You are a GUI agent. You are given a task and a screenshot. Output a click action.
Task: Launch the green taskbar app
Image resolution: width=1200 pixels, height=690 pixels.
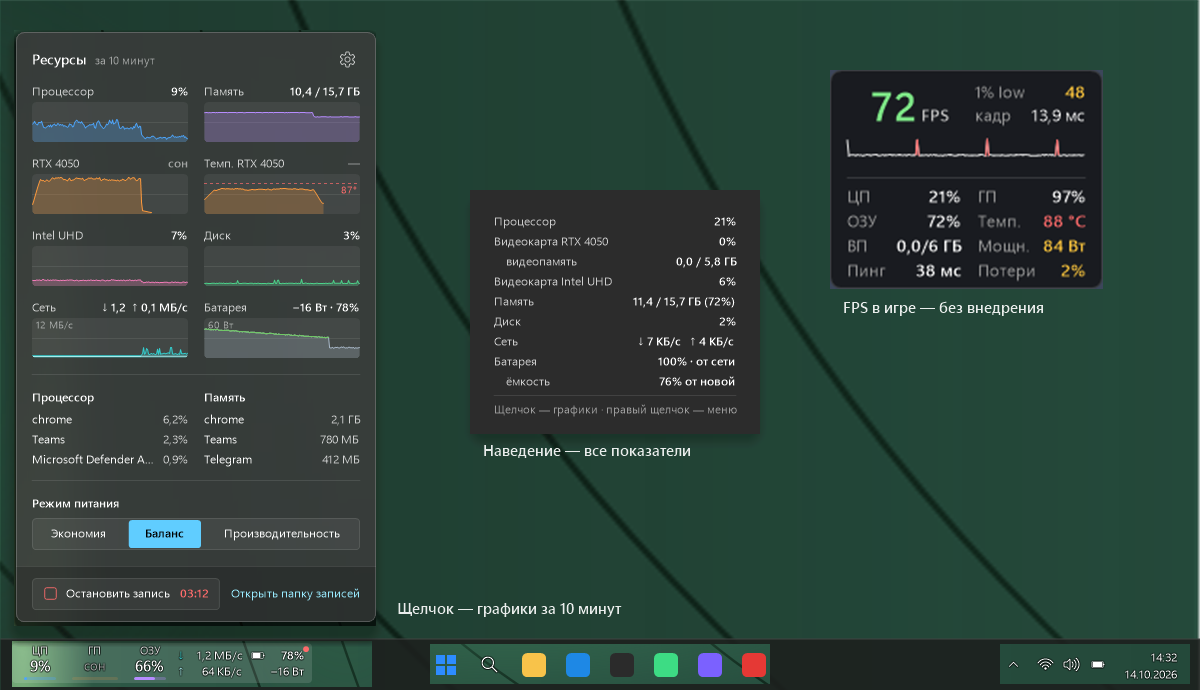(666, 665)
